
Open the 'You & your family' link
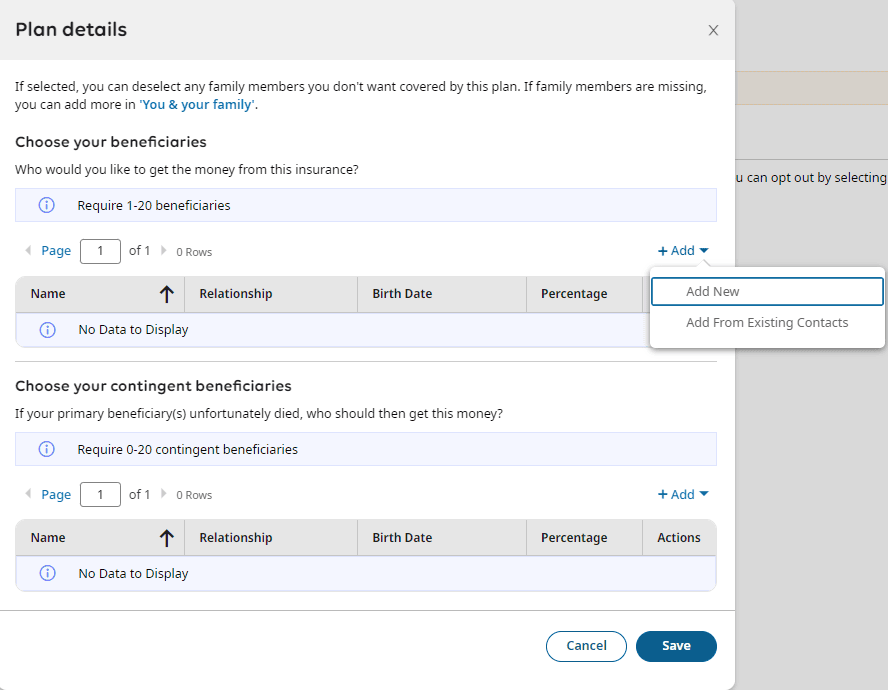pyautogui.click(x=197, y=104)
